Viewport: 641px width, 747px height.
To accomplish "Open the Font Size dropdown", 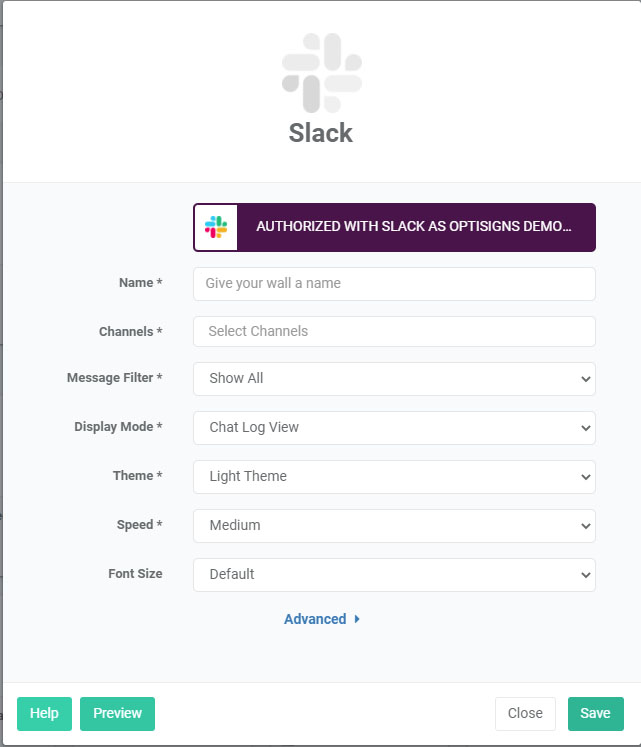I will point(394,575).
